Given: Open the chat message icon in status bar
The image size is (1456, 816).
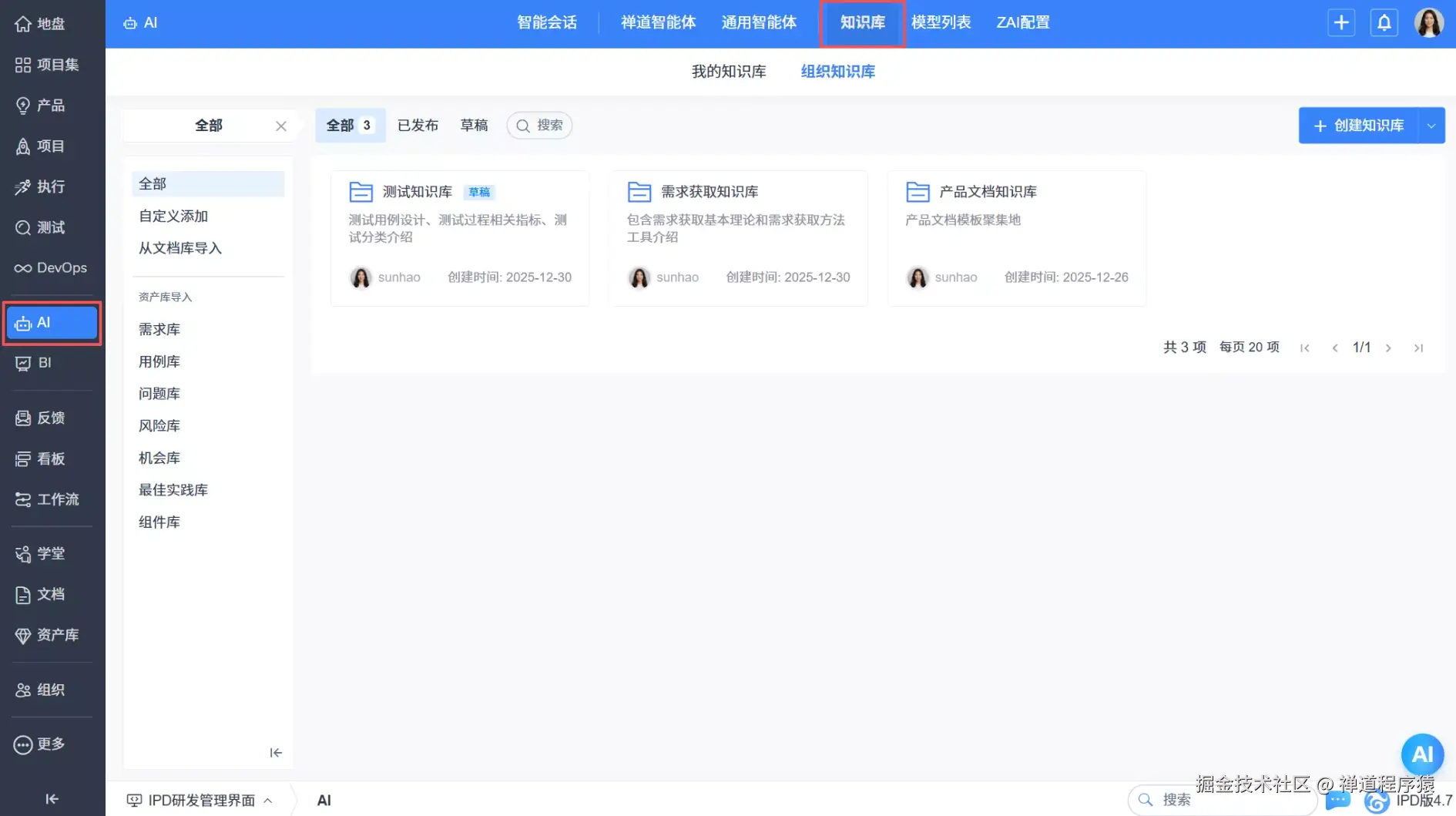Looking at the screenshot, I should click(1338, 800).
